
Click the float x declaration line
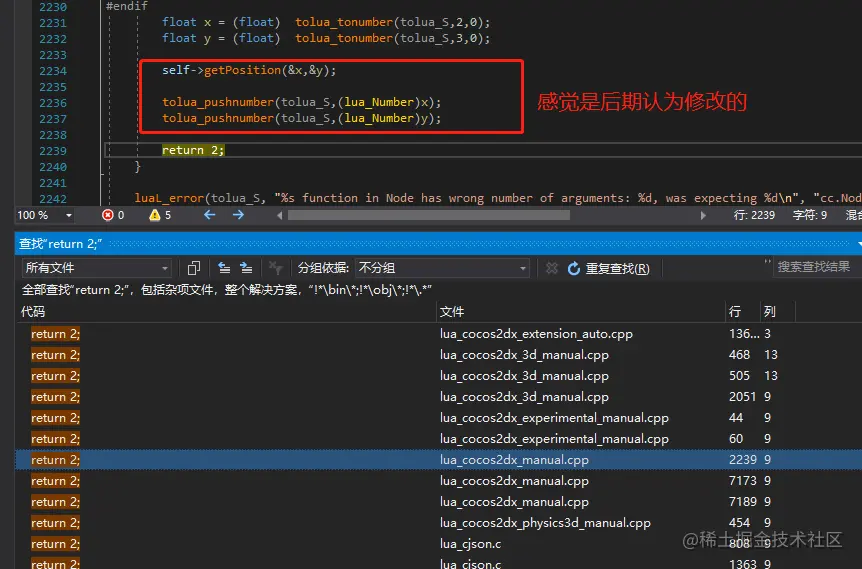coord(325,22)
